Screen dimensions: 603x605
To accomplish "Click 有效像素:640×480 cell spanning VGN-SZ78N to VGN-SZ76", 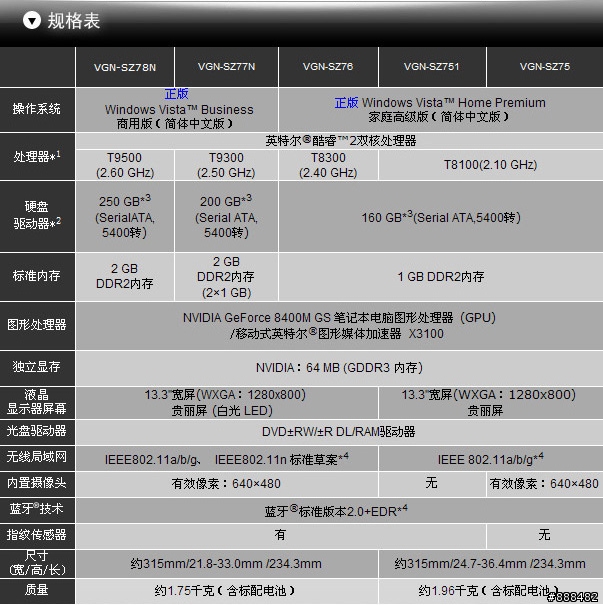I will 227,484.
